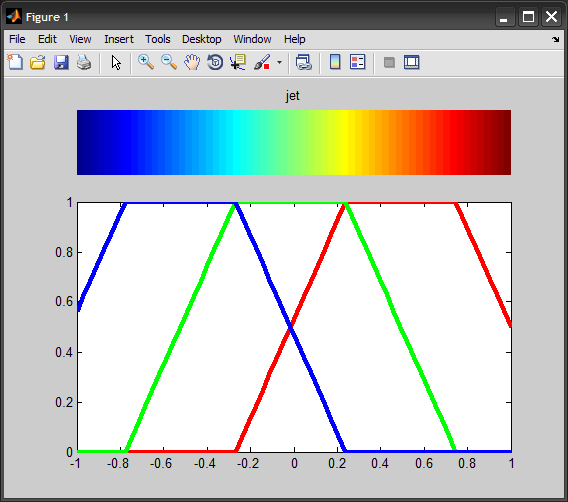568x502 pixels.
Task: Click the dock figure arrow at menu bar end
Action: (556, 39)
